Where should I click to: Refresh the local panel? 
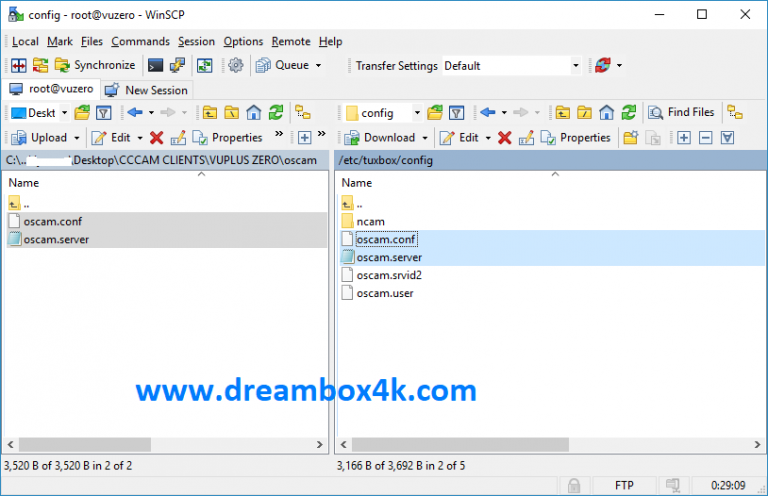276,113
